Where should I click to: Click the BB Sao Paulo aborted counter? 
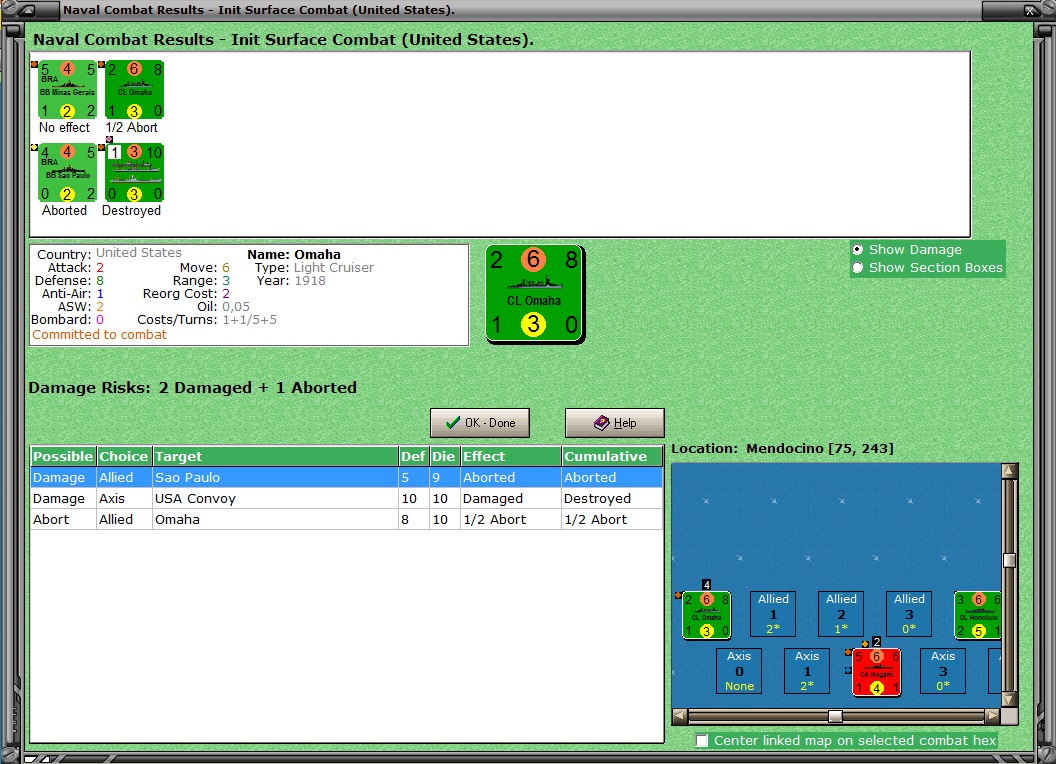click(x=67, y=172)
